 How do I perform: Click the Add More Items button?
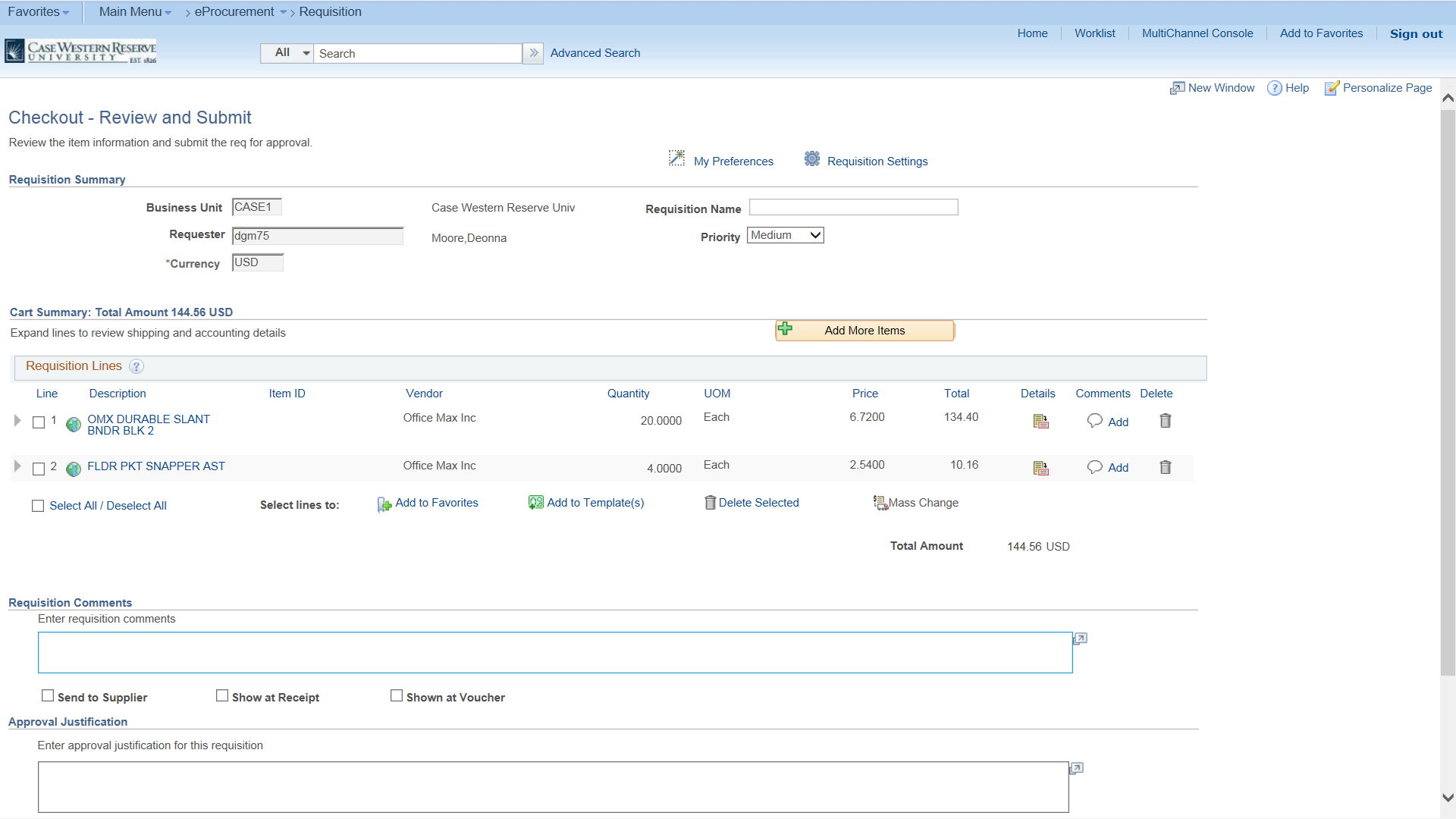(864, 330)
